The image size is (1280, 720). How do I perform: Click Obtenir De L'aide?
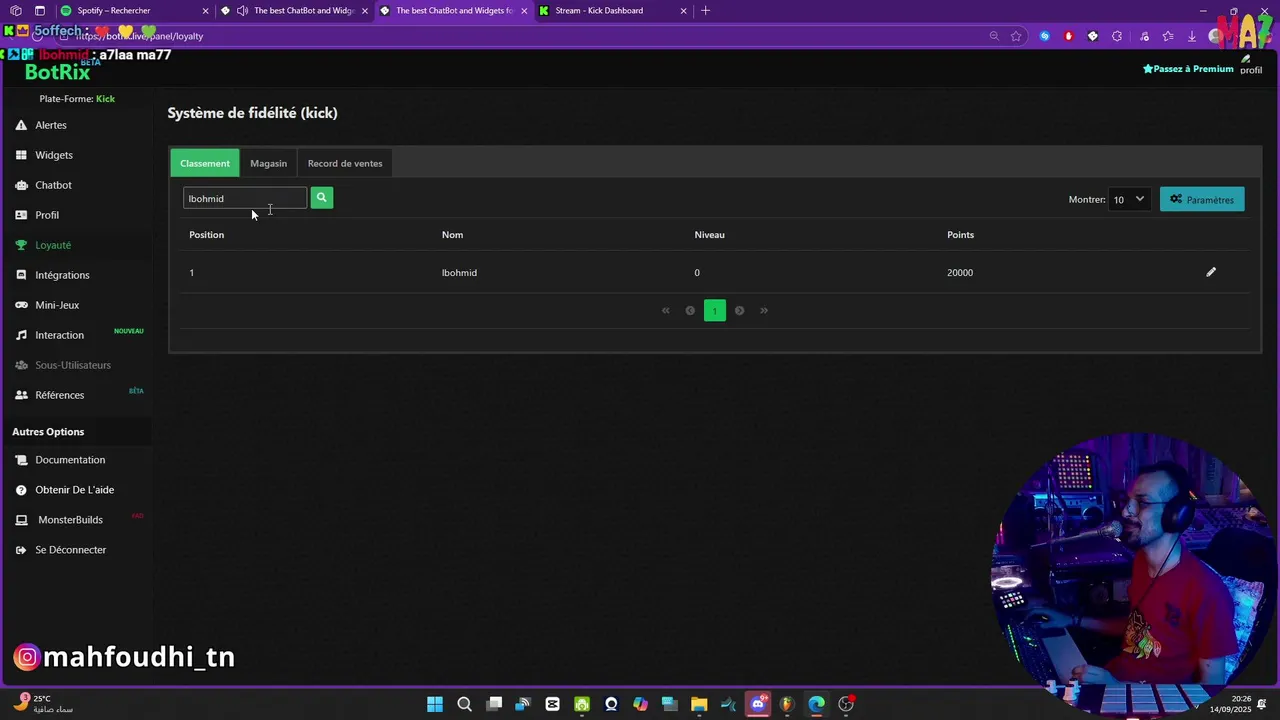tap(74, 490)
